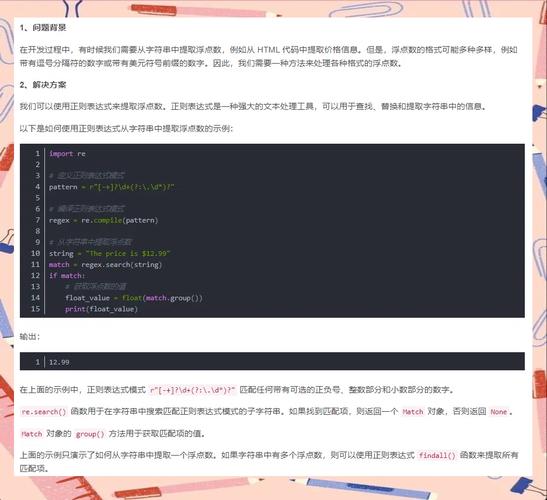
Task: Click the '12.99' value in the output block
Action: tap(59, 363)
